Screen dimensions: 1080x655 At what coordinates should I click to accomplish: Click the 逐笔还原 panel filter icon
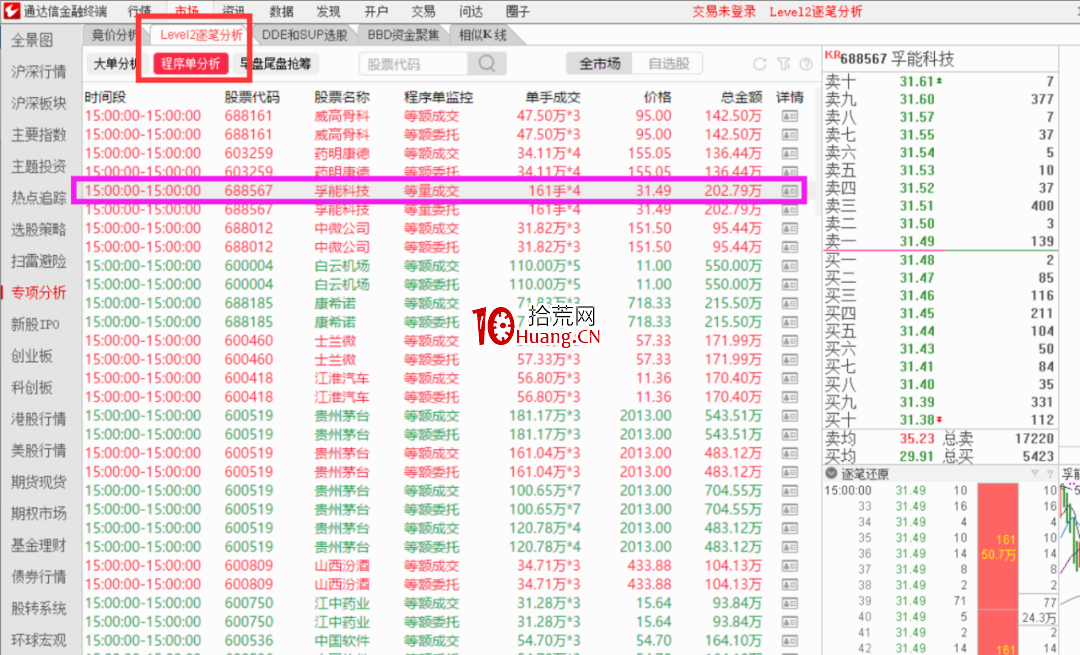tap(1035, 474)
